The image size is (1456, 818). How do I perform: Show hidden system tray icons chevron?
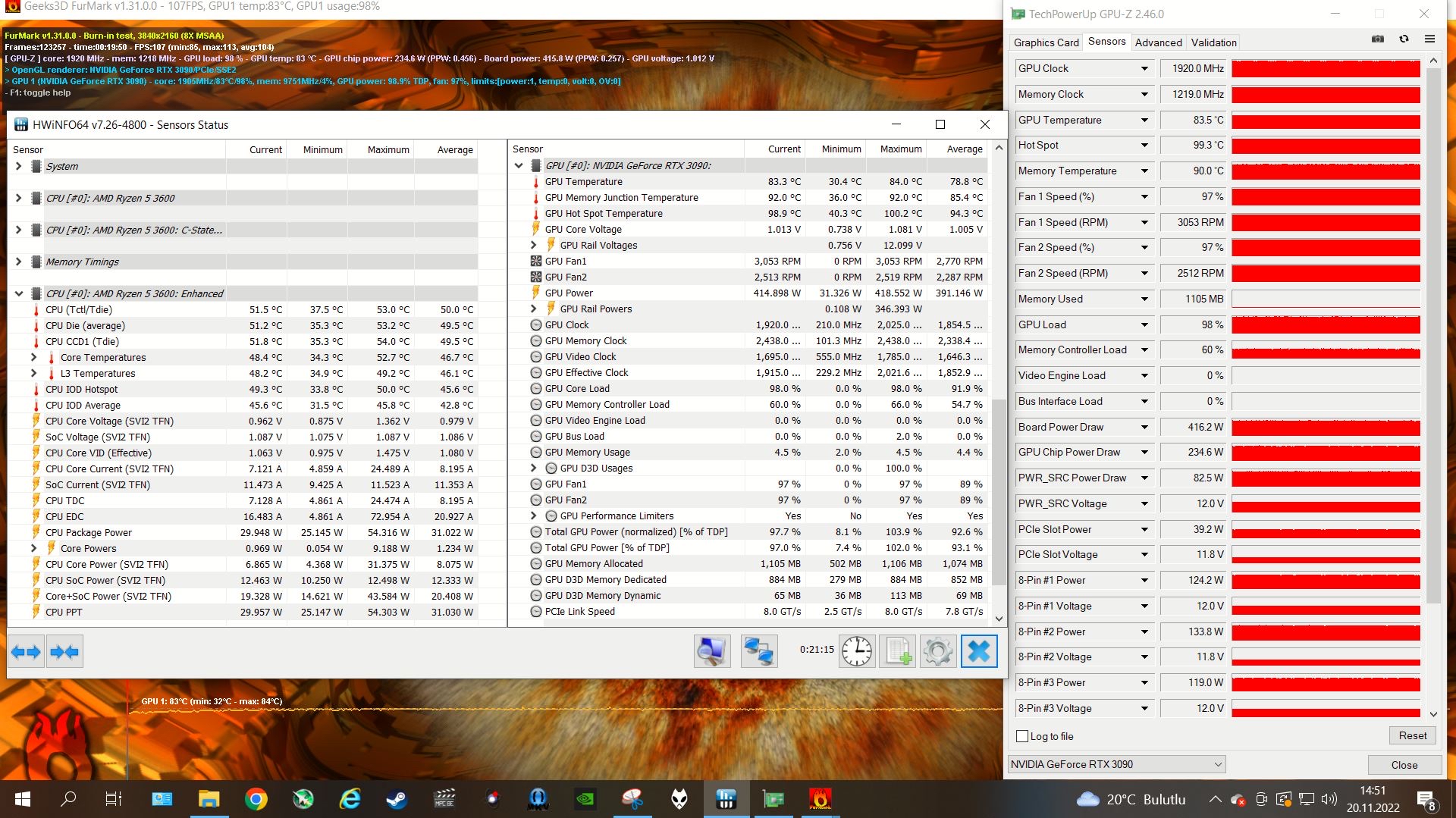pos(1215,799)
